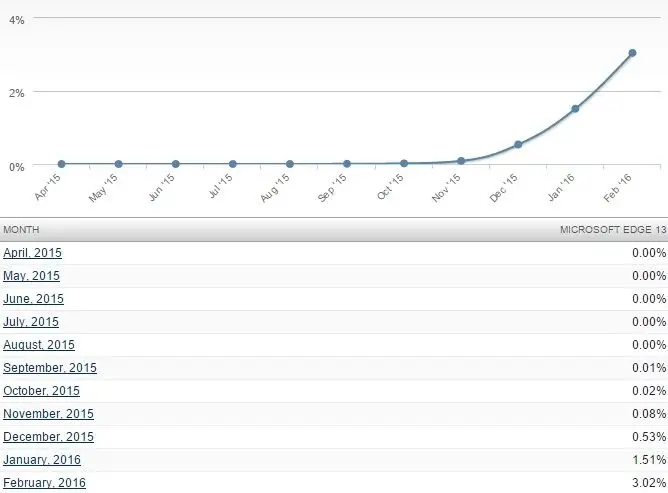Click the Oct '15 data point on chart
The height and width of the screenshot is (493, 668).
404,163
